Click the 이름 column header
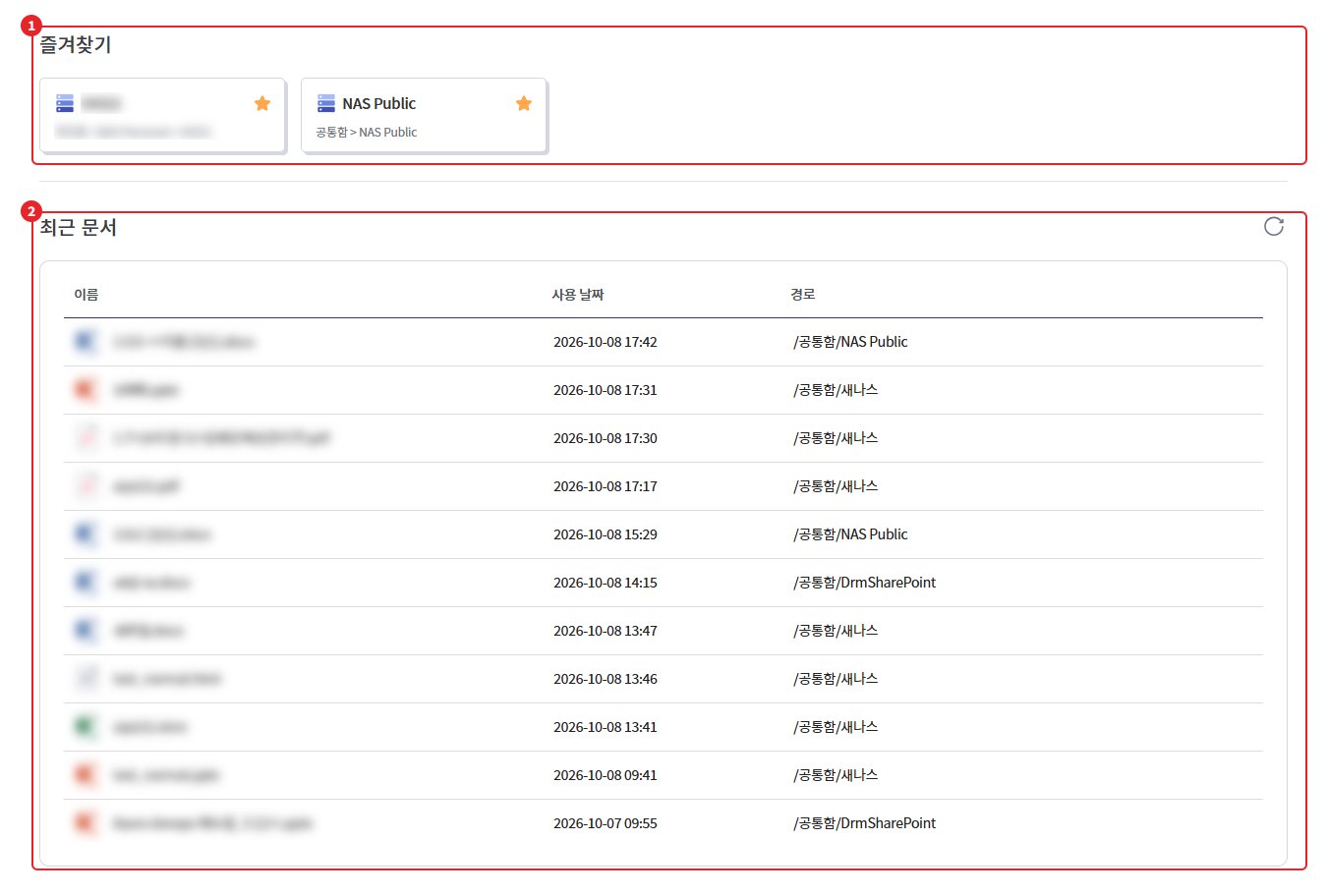 [87, 295]
